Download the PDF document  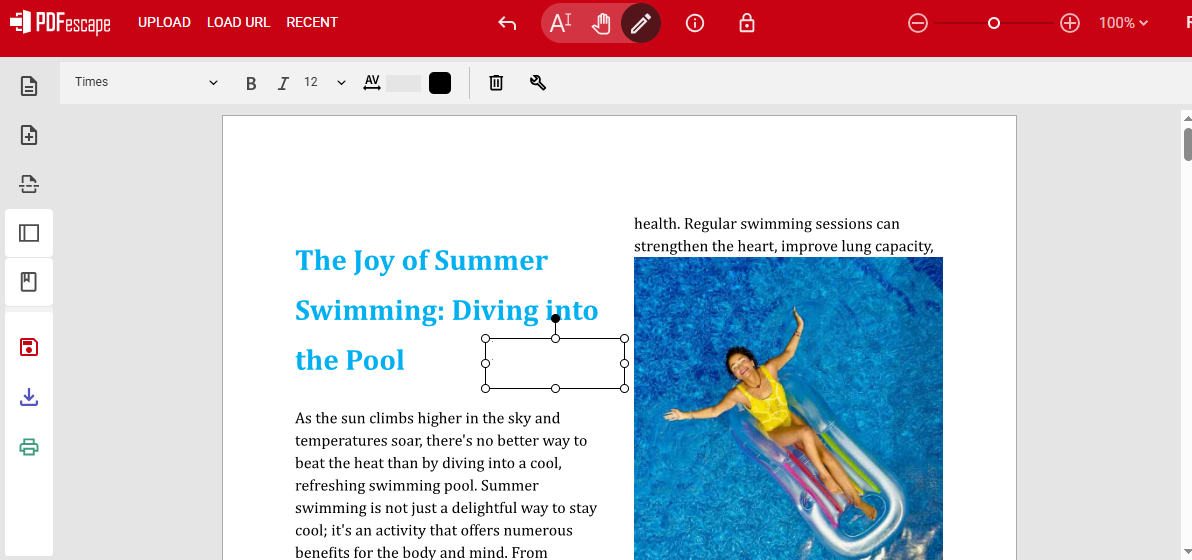coord(29,397)
